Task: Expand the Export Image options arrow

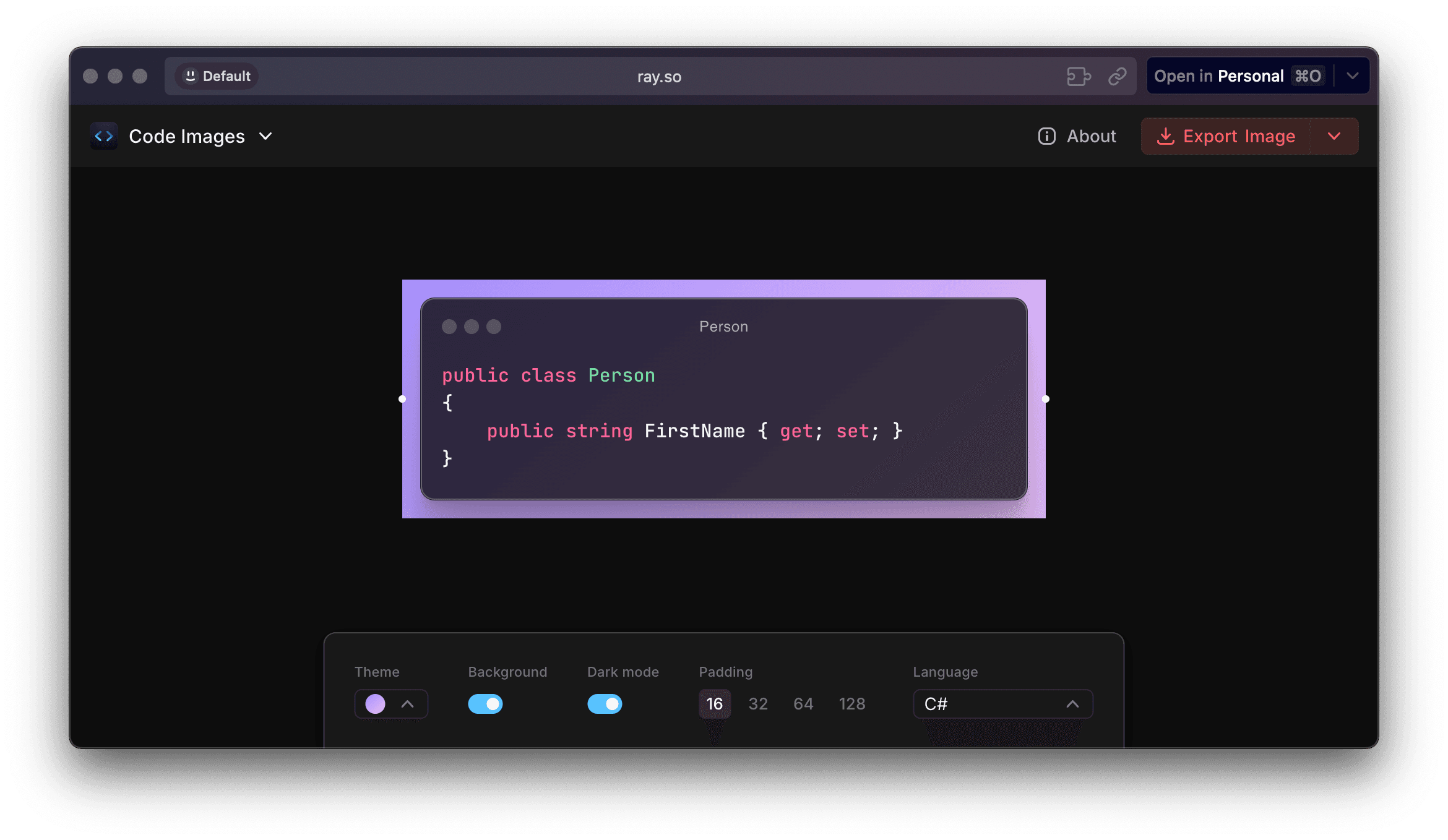Action: coord(1334,136)
